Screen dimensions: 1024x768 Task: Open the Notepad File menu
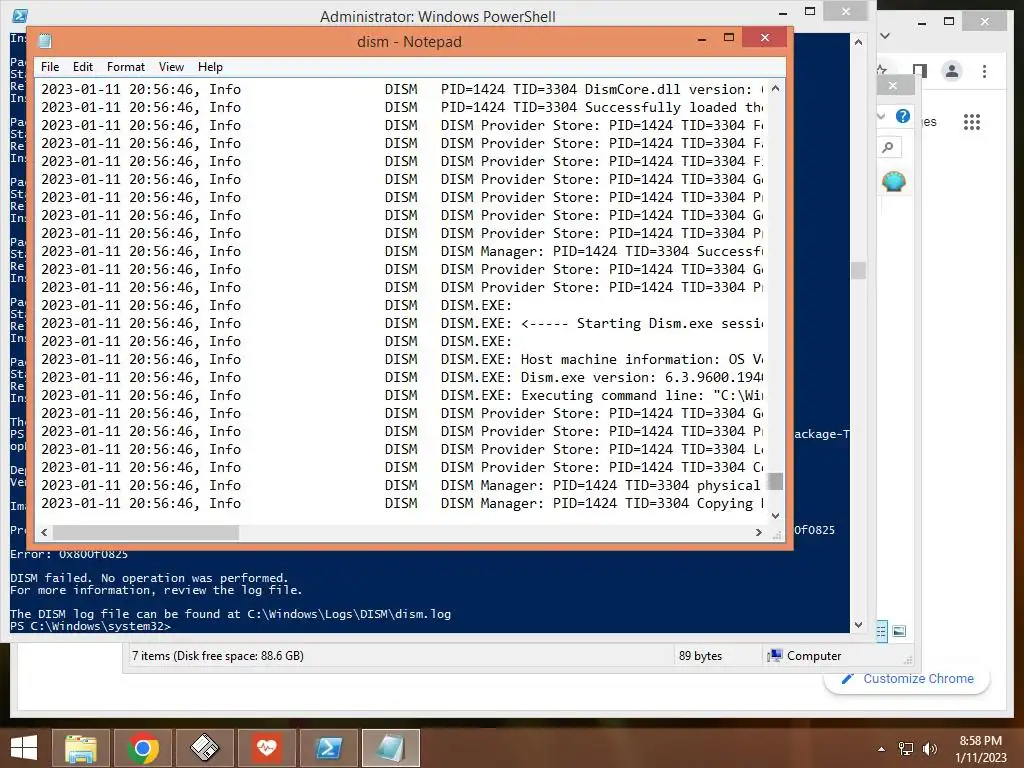[x=50, y=67]
